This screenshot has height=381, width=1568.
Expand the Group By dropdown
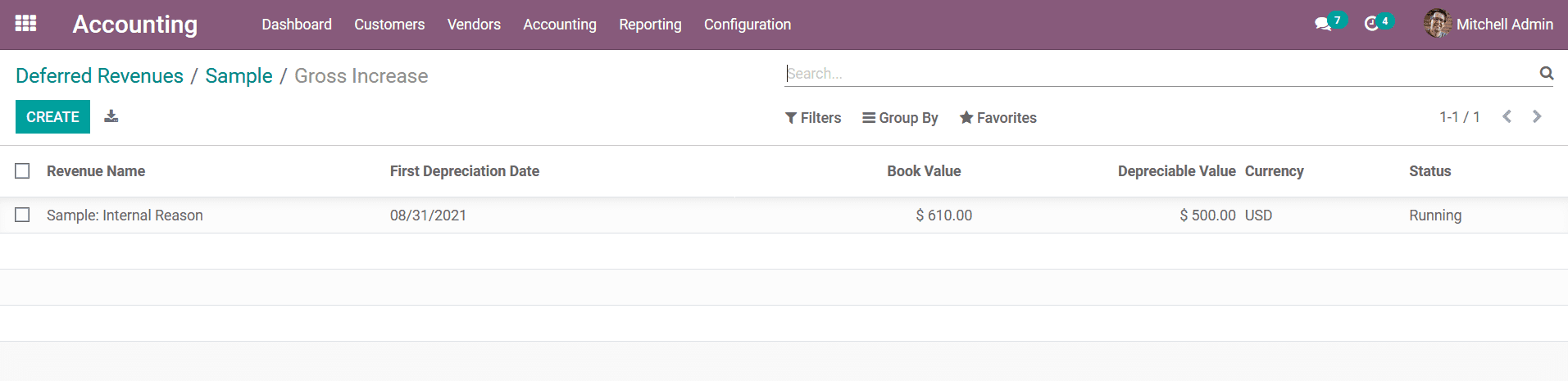click(x=900, y=118)
